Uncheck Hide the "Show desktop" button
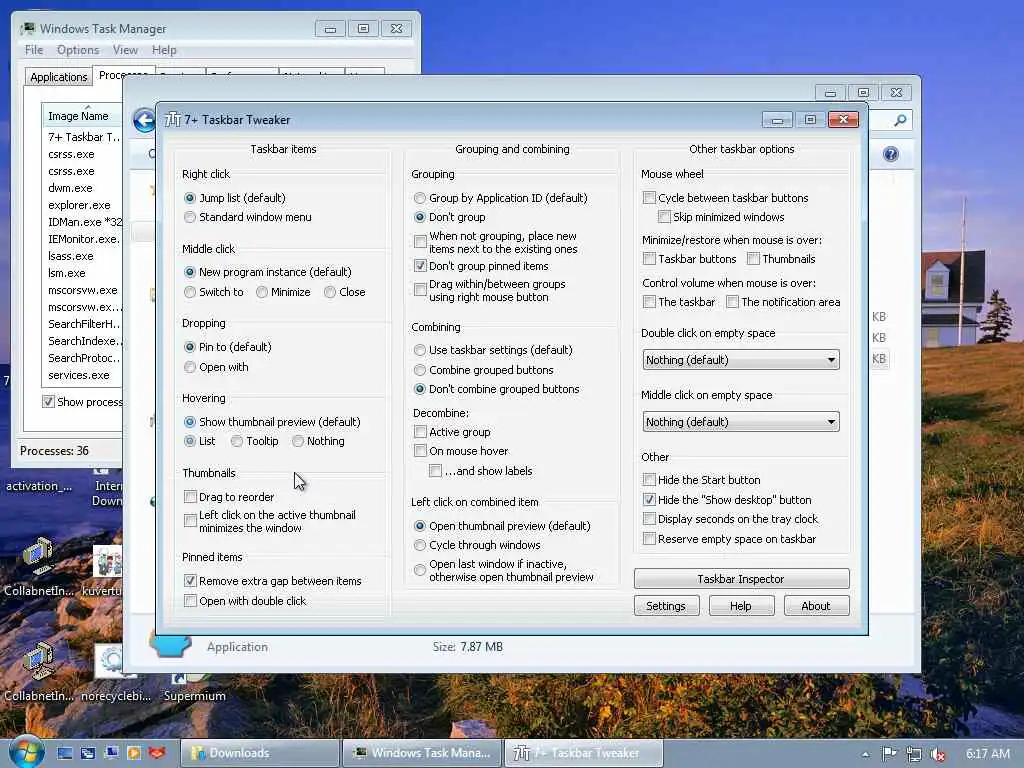Screen dimensions: 1024x768 [649, 500]
